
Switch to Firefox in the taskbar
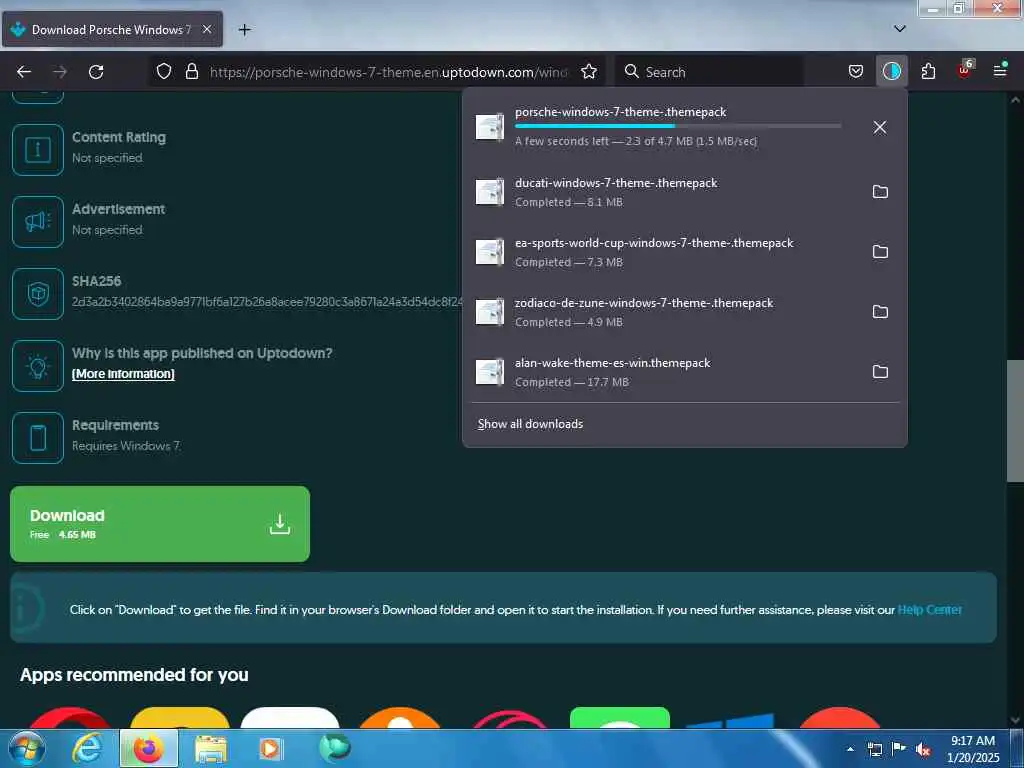[x=148, y=748]
